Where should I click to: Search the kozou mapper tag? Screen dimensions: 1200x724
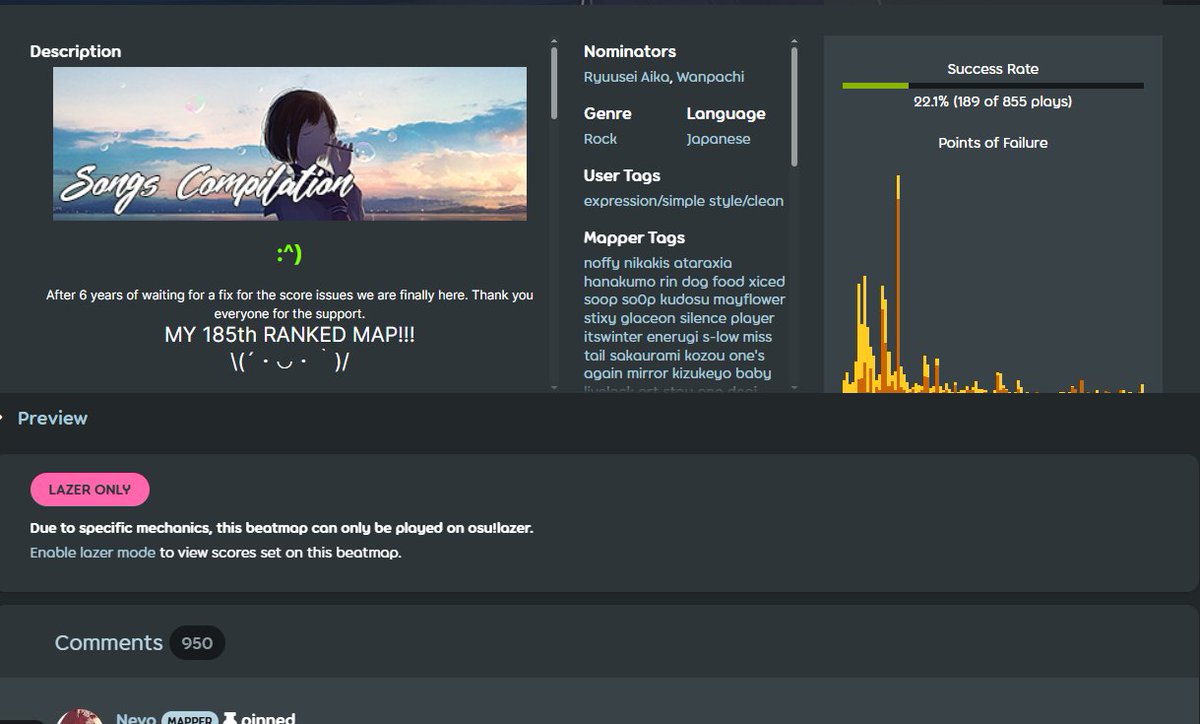[x=706, y=356]
